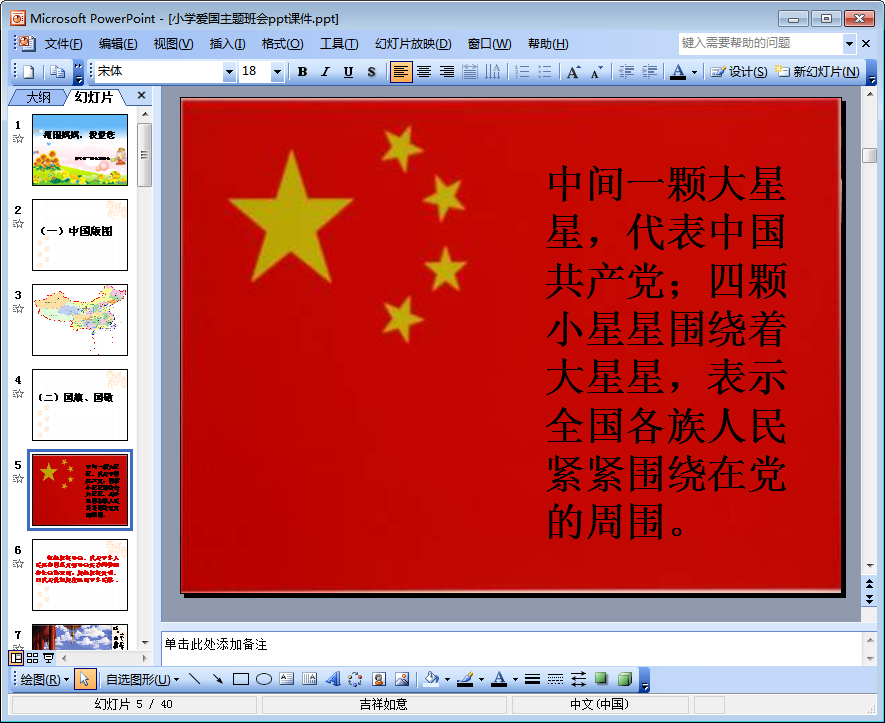Insert a picture from file
The image size is (885, 723).
click(402, 679)
